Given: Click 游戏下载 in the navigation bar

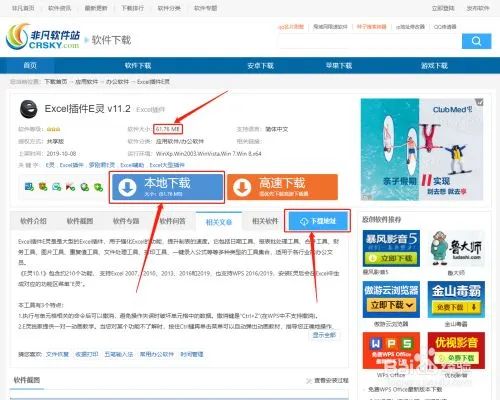Looking at the screenshot, I should (x=434, y=66).
